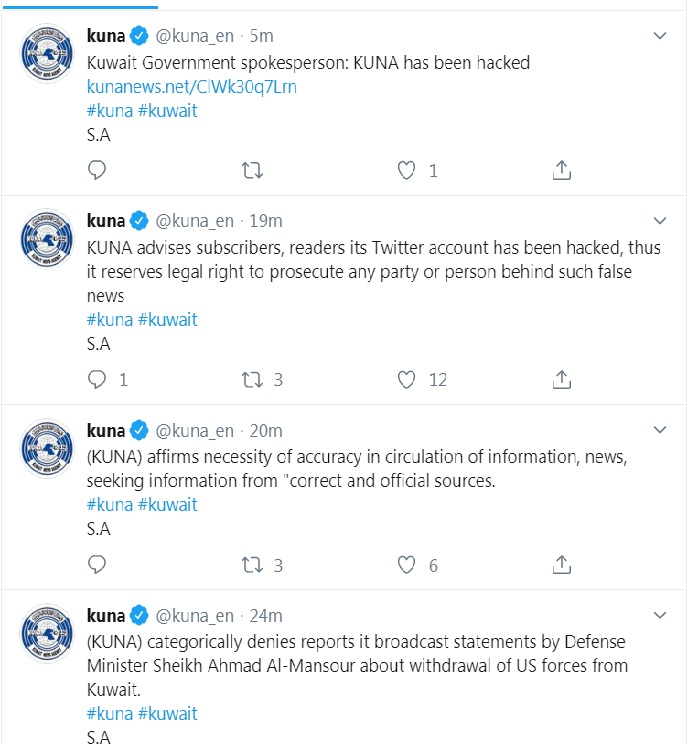The image size is (698, 744).
Task: Open options chevron on the 19m tweet
Action: [660, 220]
